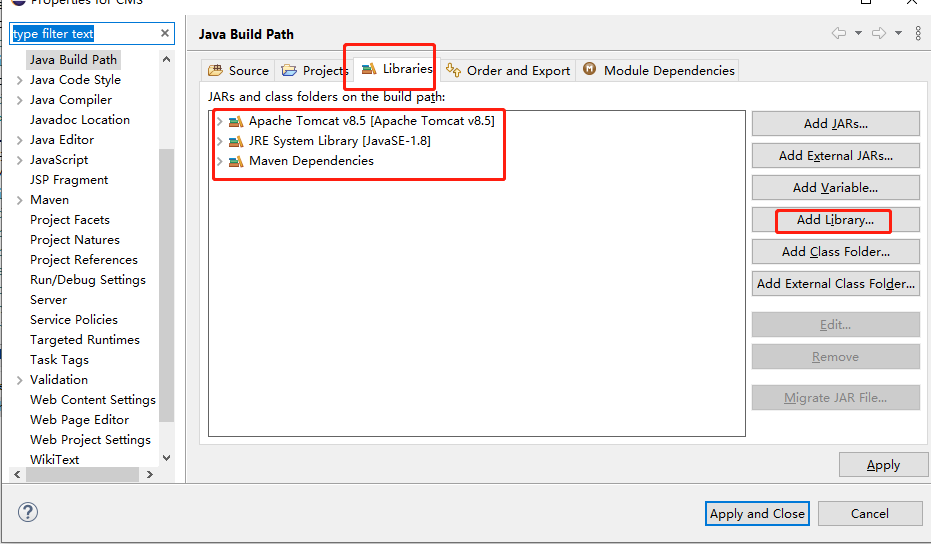Click the Apache Tomcat v8.5 library icon
The width and height of the screenshot is (931, 544).
(236, 121)
